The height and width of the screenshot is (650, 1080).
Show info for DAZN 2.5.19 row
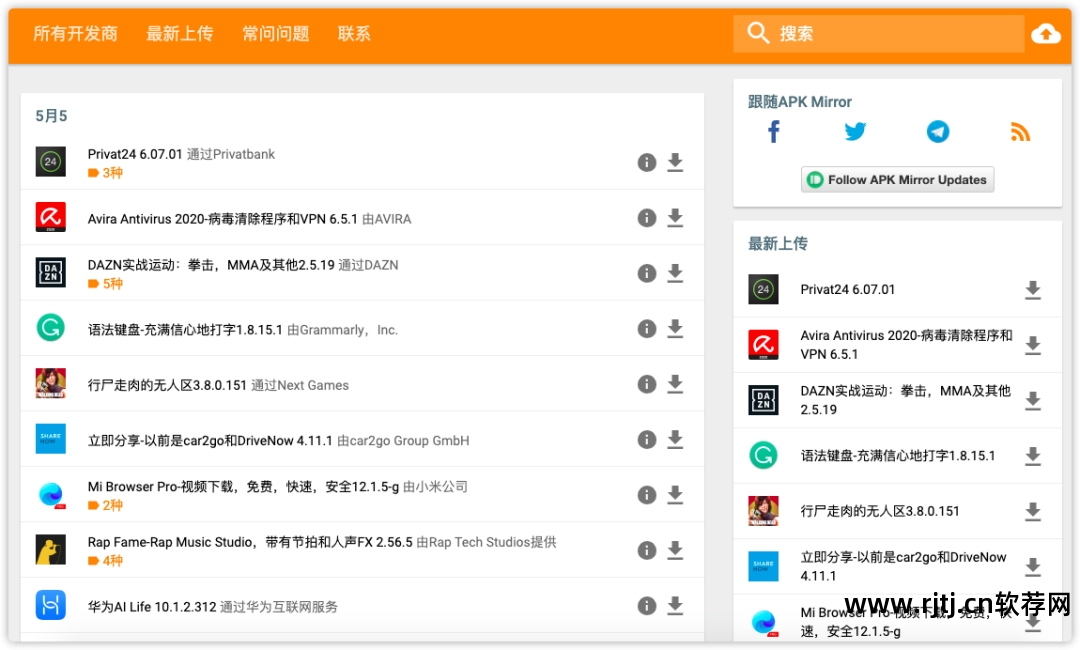(x=646, y=273)
